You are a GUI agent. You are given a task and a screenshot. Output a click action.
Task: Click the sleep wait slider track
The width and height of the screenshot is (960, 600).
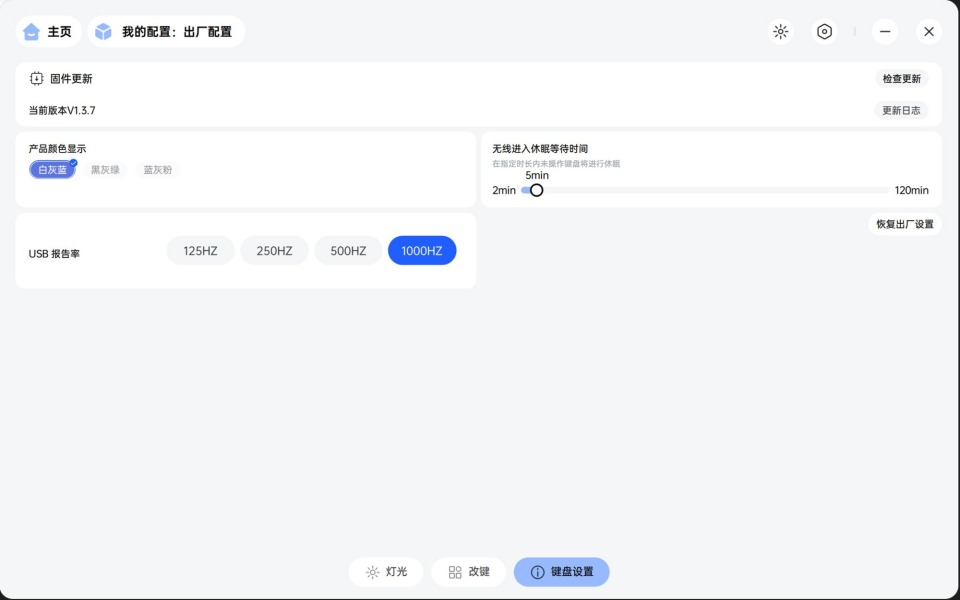(705, 190)
